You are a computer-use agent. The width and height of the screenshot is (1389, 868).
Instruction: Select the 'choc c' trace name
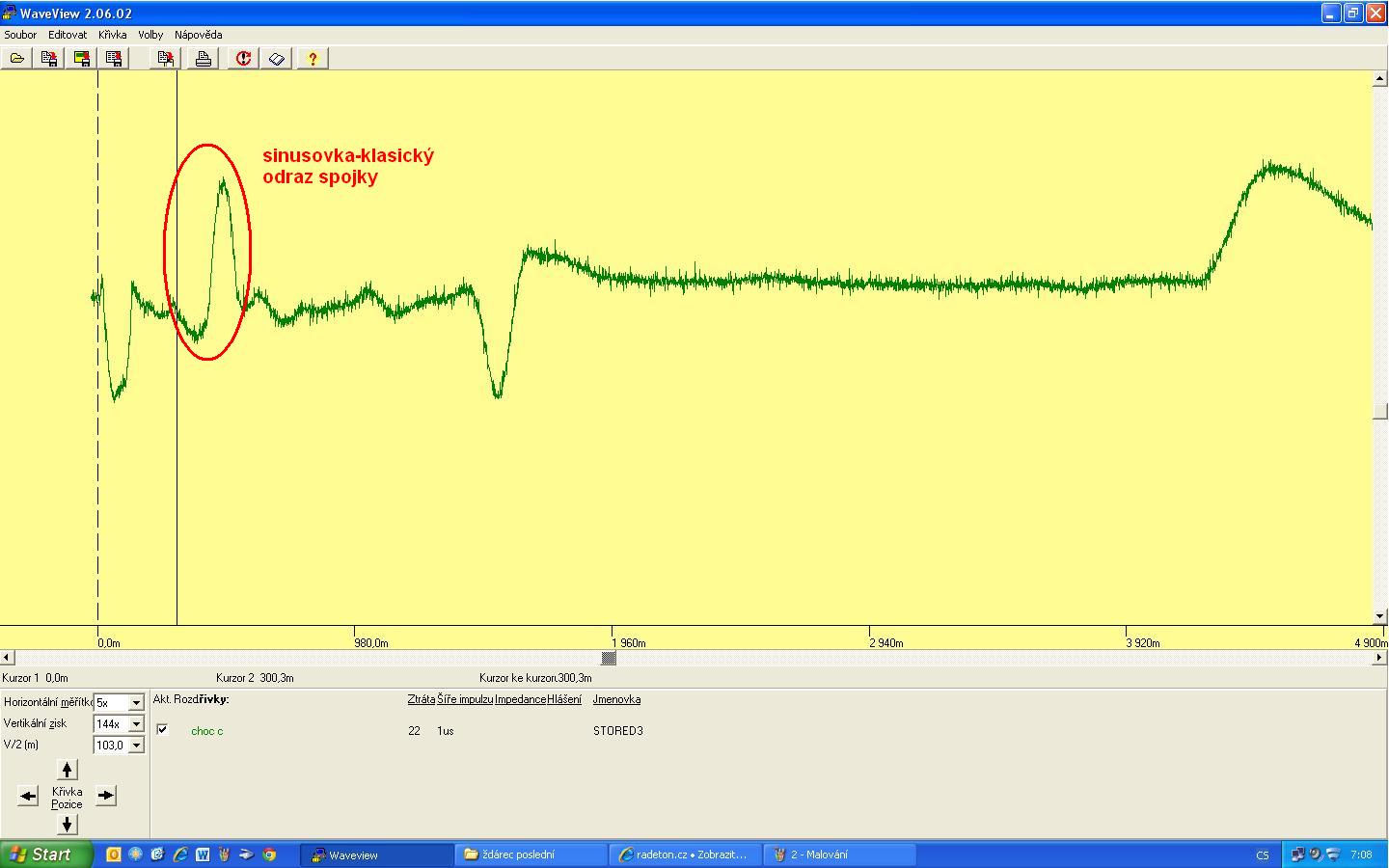pyautogui.click(x=206, y=731)
